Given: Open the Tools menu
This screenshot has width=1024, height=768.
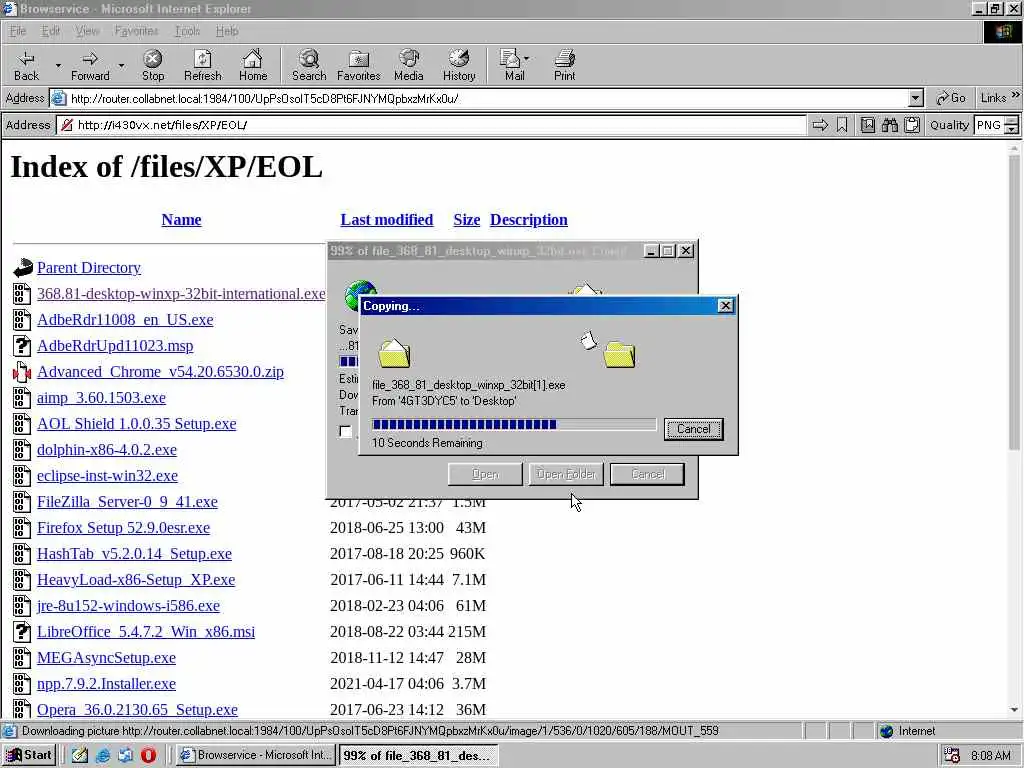Looking at the screenshot, I should (187, 31).
